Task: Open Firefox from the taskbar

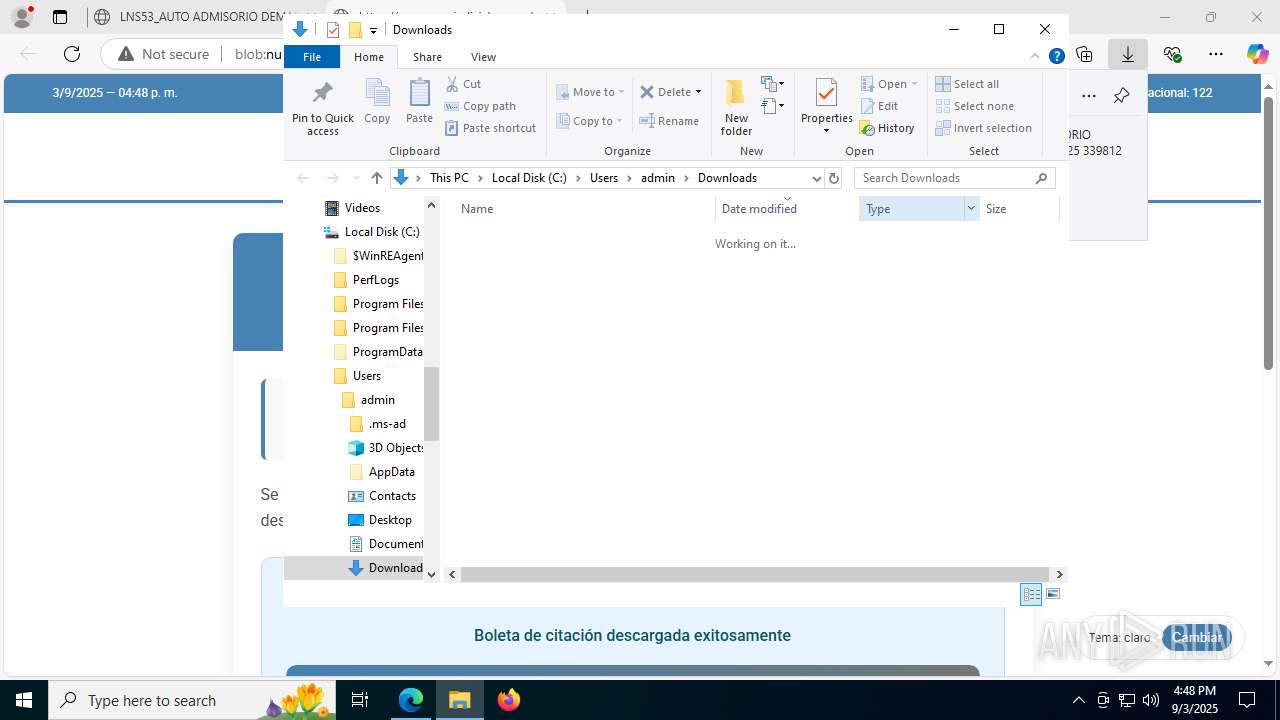Action: pos(509,700)
